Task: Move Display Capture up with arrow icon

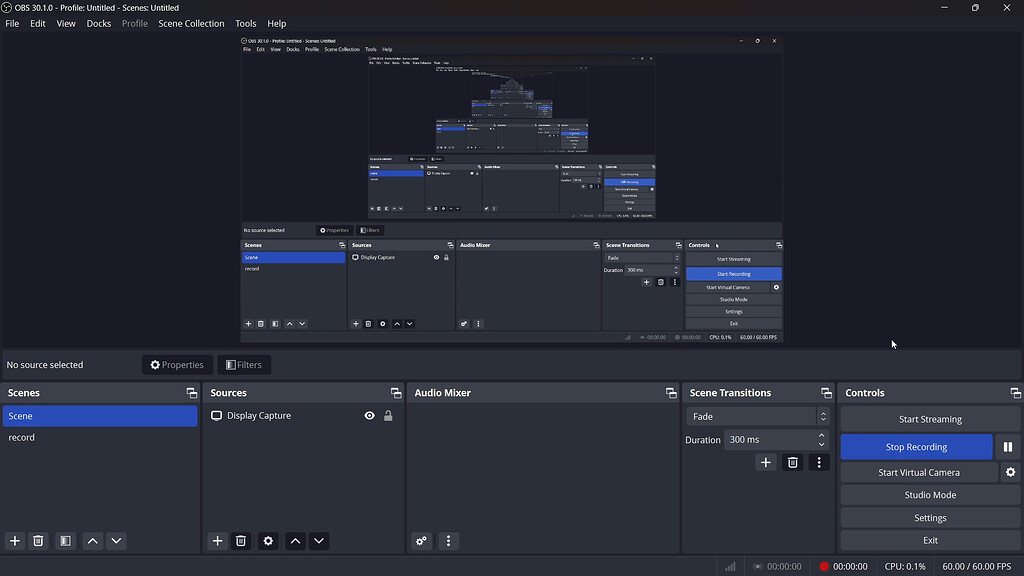Action: point(295,541)
